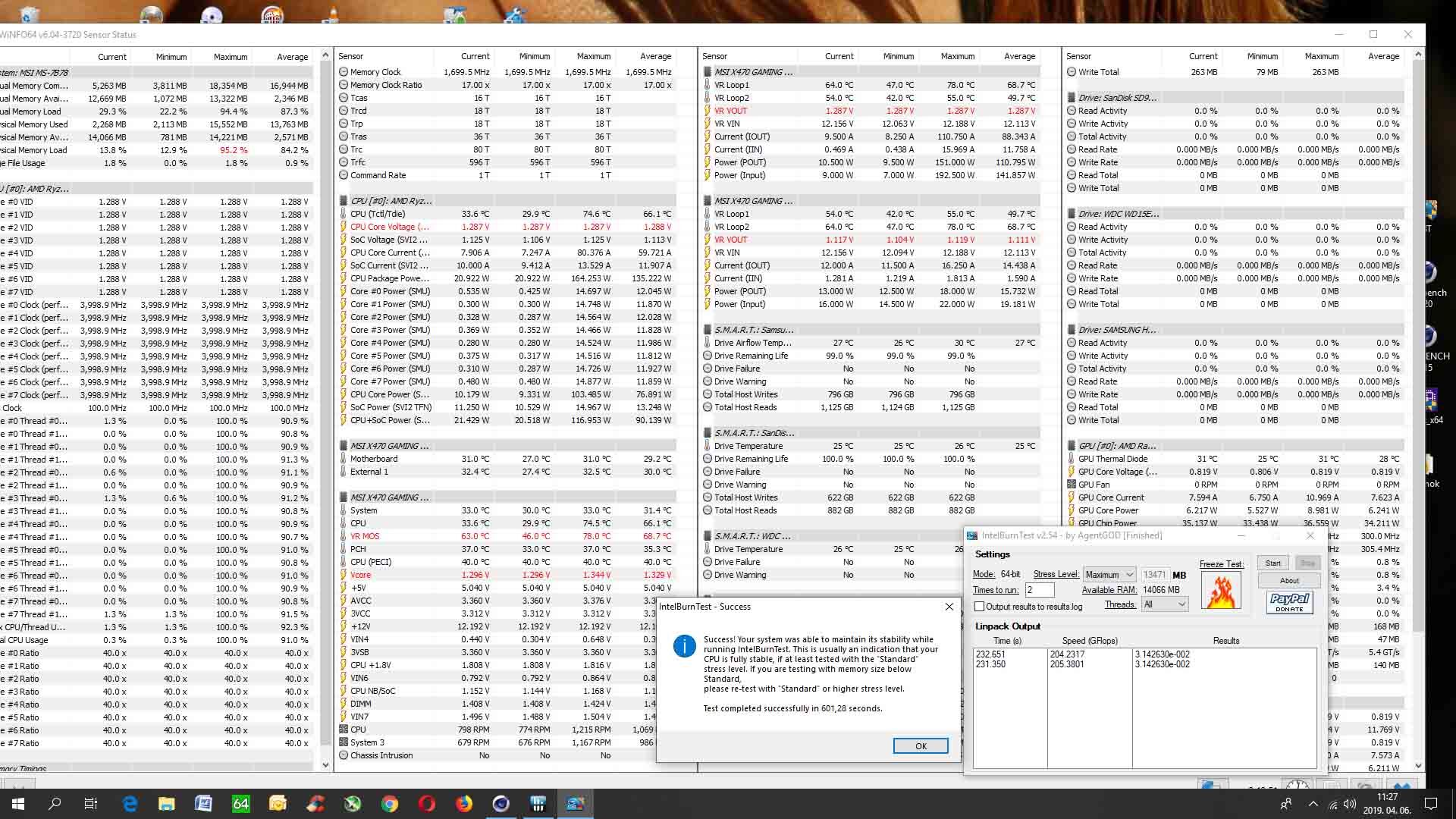1456x819 pixels.
Task: Close the IntelBurnTest Success dialog
Action: [949, 607]
